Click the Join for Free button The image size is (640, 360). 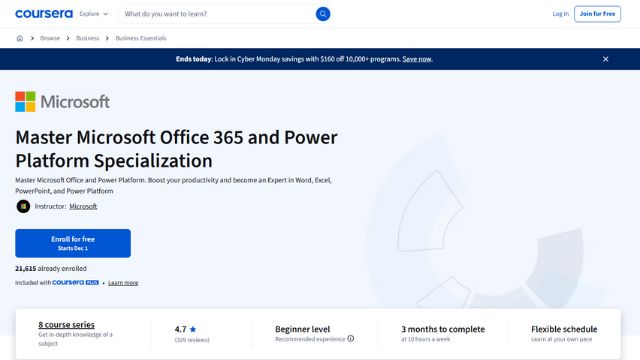tap(597, 14)
